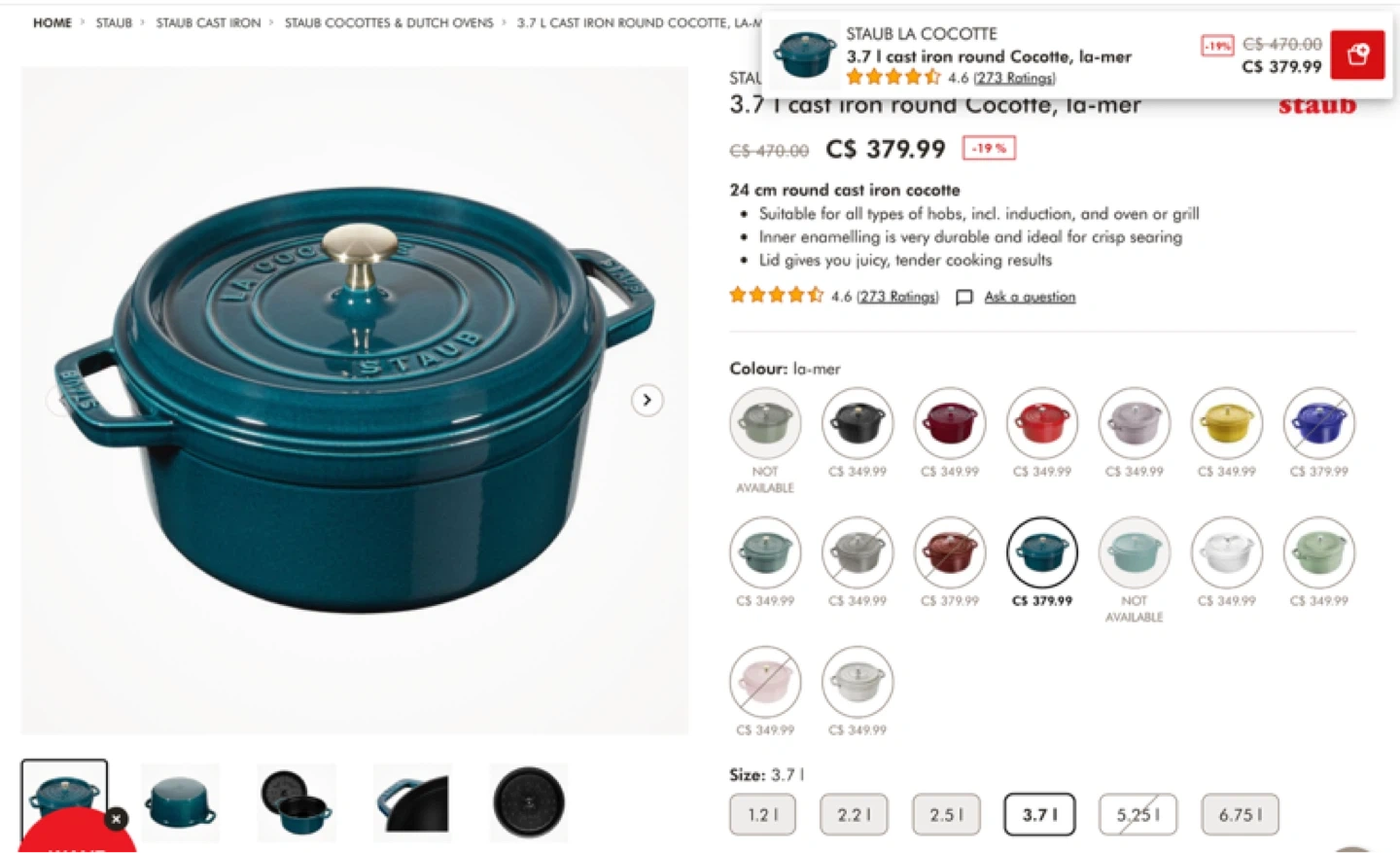The height and width of the screenshot is (853, 1400).
Task: Click the star rating in sticky header
Action: pos(892,77)
